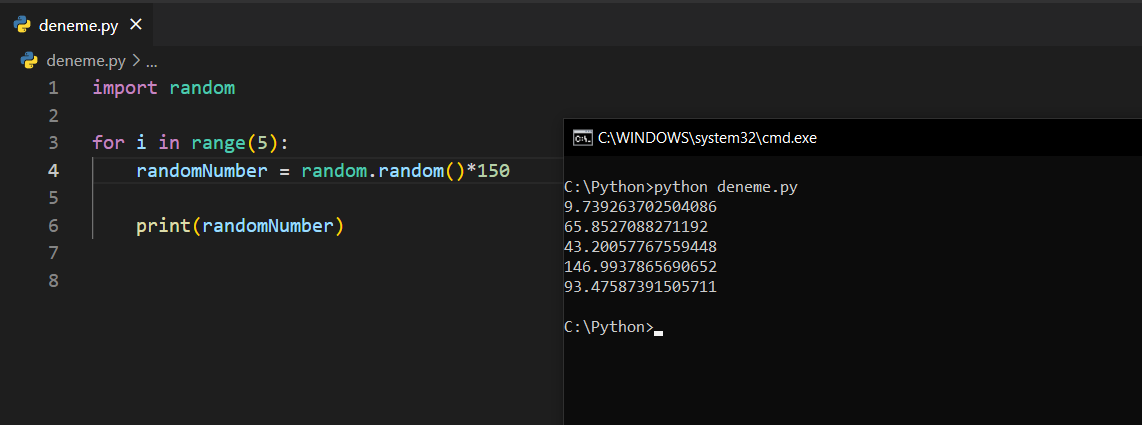Viewport: 1142px width, 425px height.
Task: Click the Python icon in the deneme.py tab
Action: coord(24,25)
